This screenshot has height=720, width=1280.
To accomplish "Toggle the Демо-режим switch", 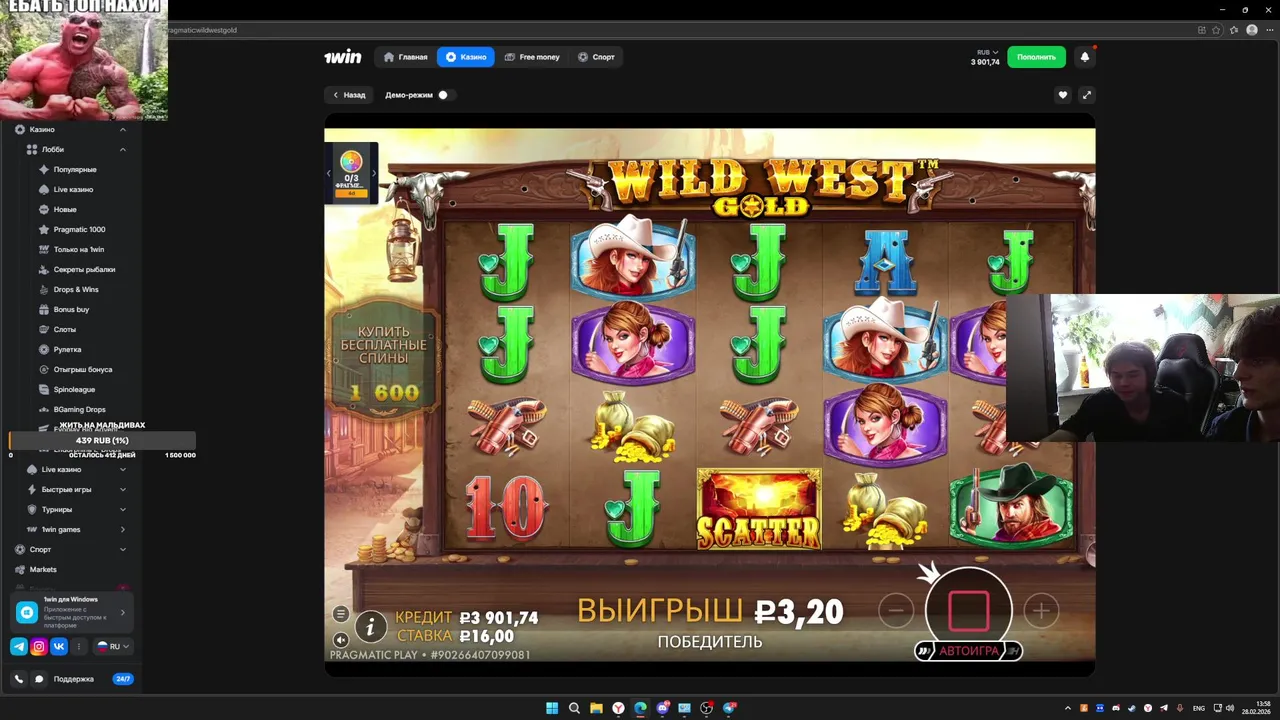I will [x=446, y=95].
